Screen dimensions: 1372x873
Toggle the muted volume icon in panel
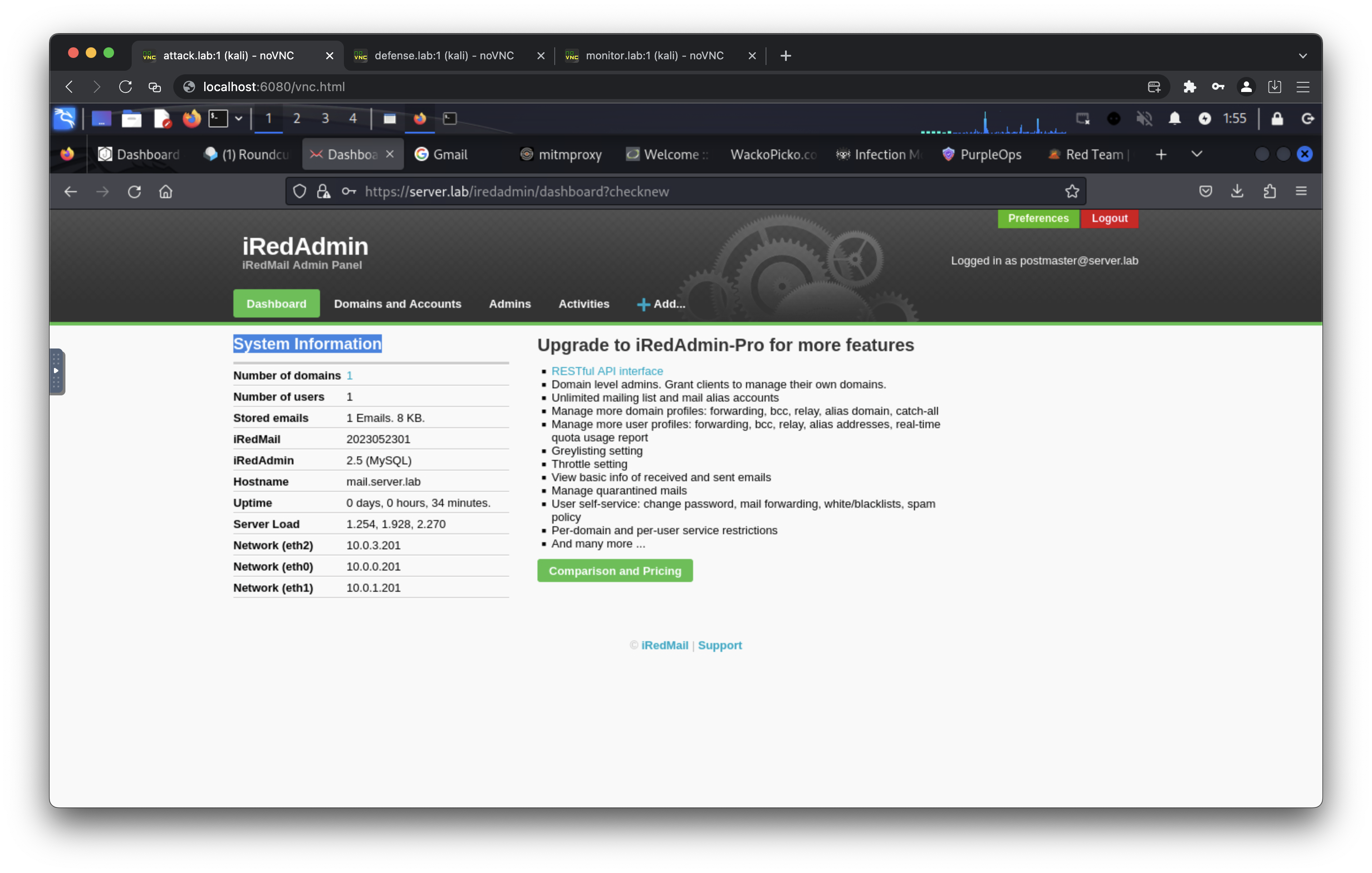point(1144,119)
